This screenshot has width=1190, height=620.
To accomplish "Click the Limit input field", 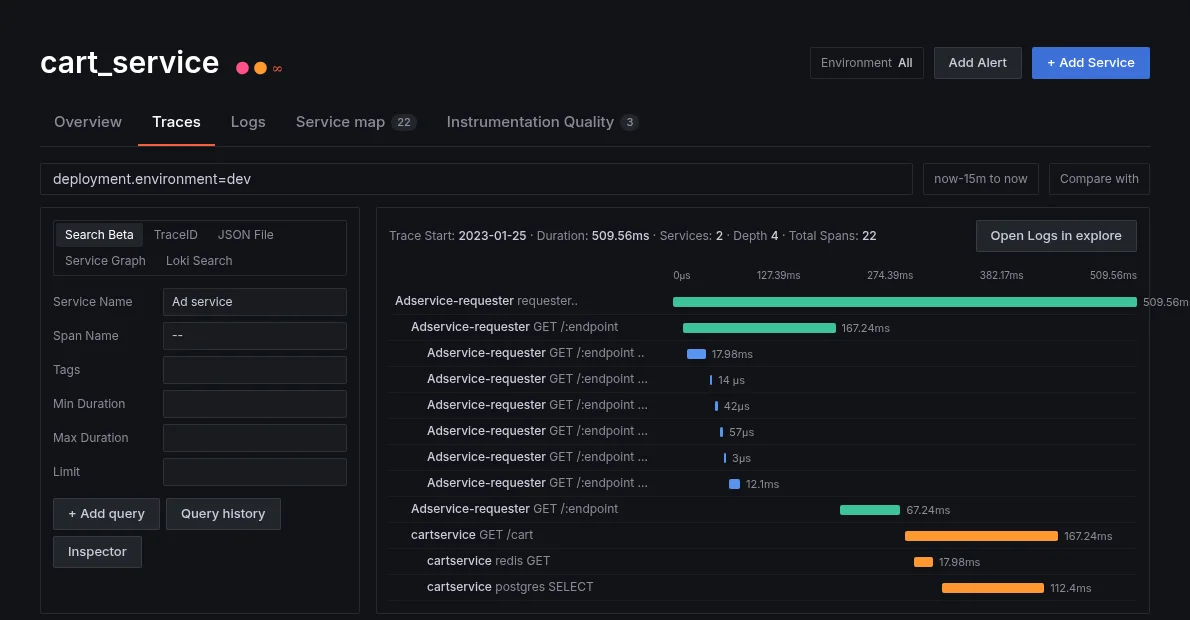I will (x=255, y=472).
